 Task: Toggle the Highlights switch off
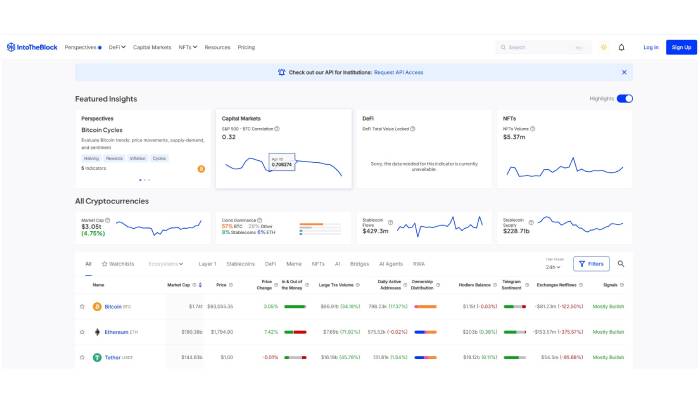click(625, 99)
